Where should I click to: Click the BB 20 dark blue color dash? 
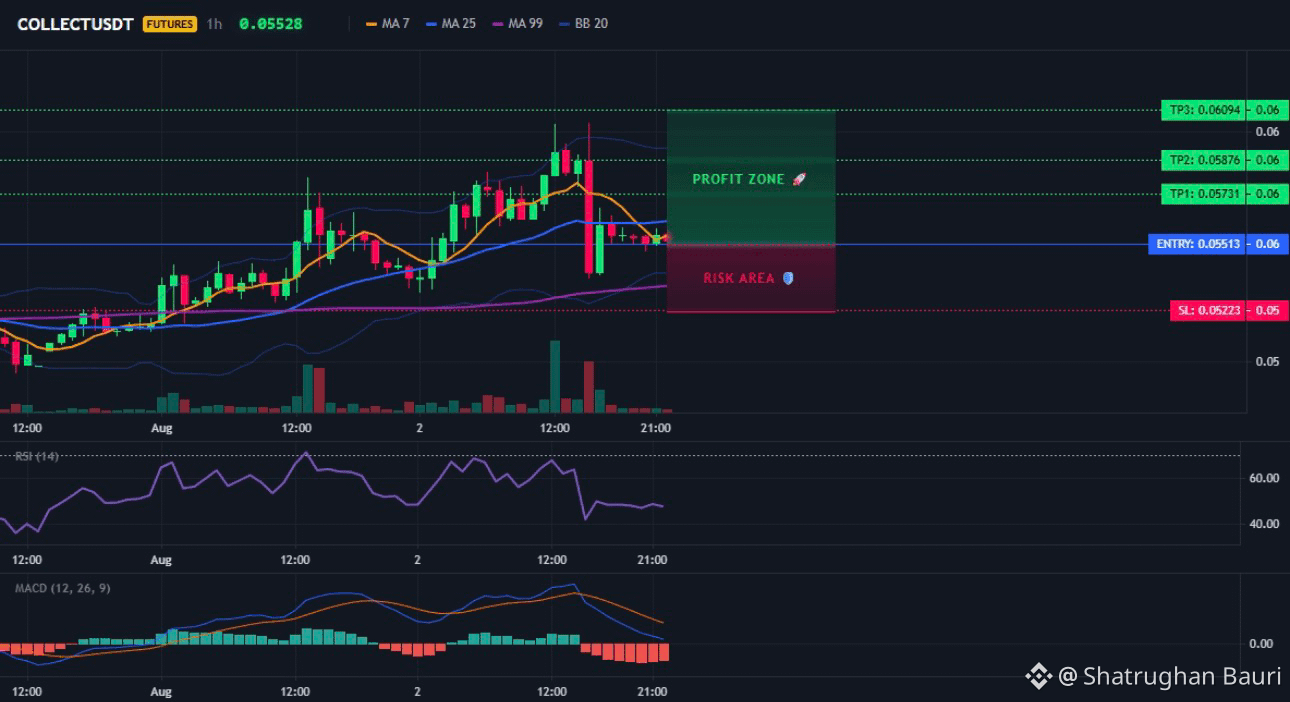(x=565, y=23)
